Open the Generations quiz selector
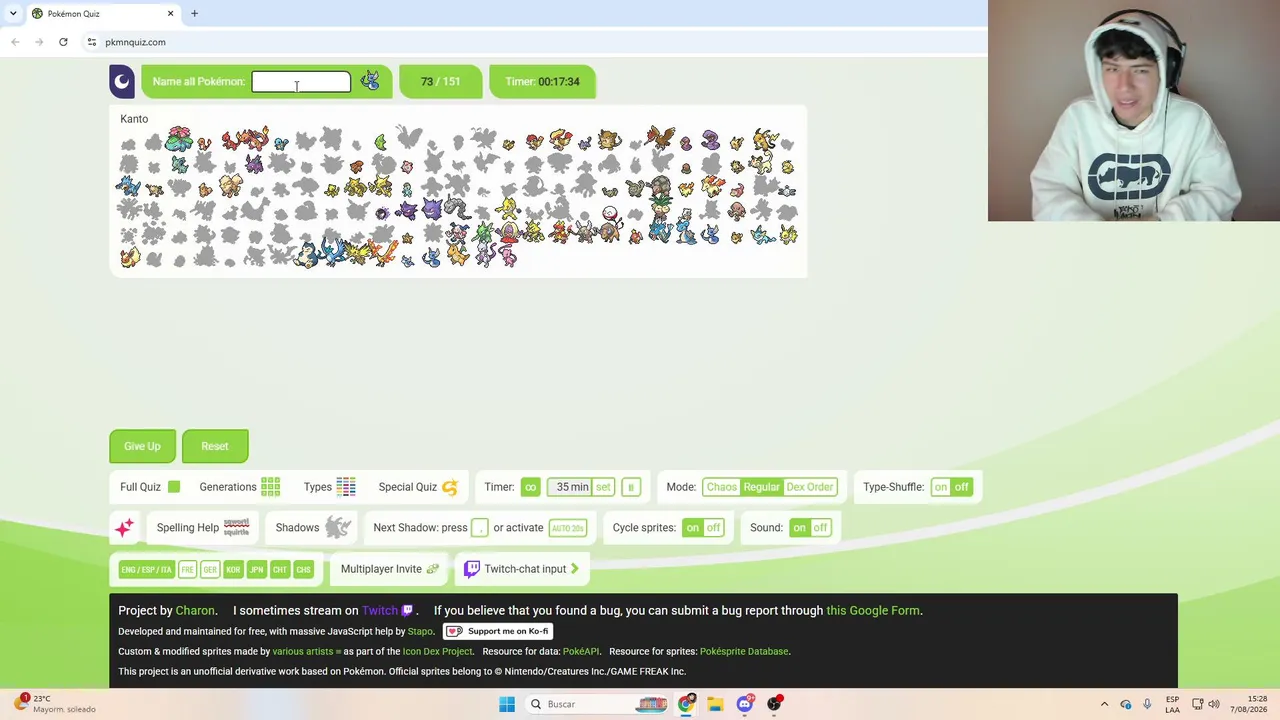This screenshot has height=720, width=1280. coord(239,487)
